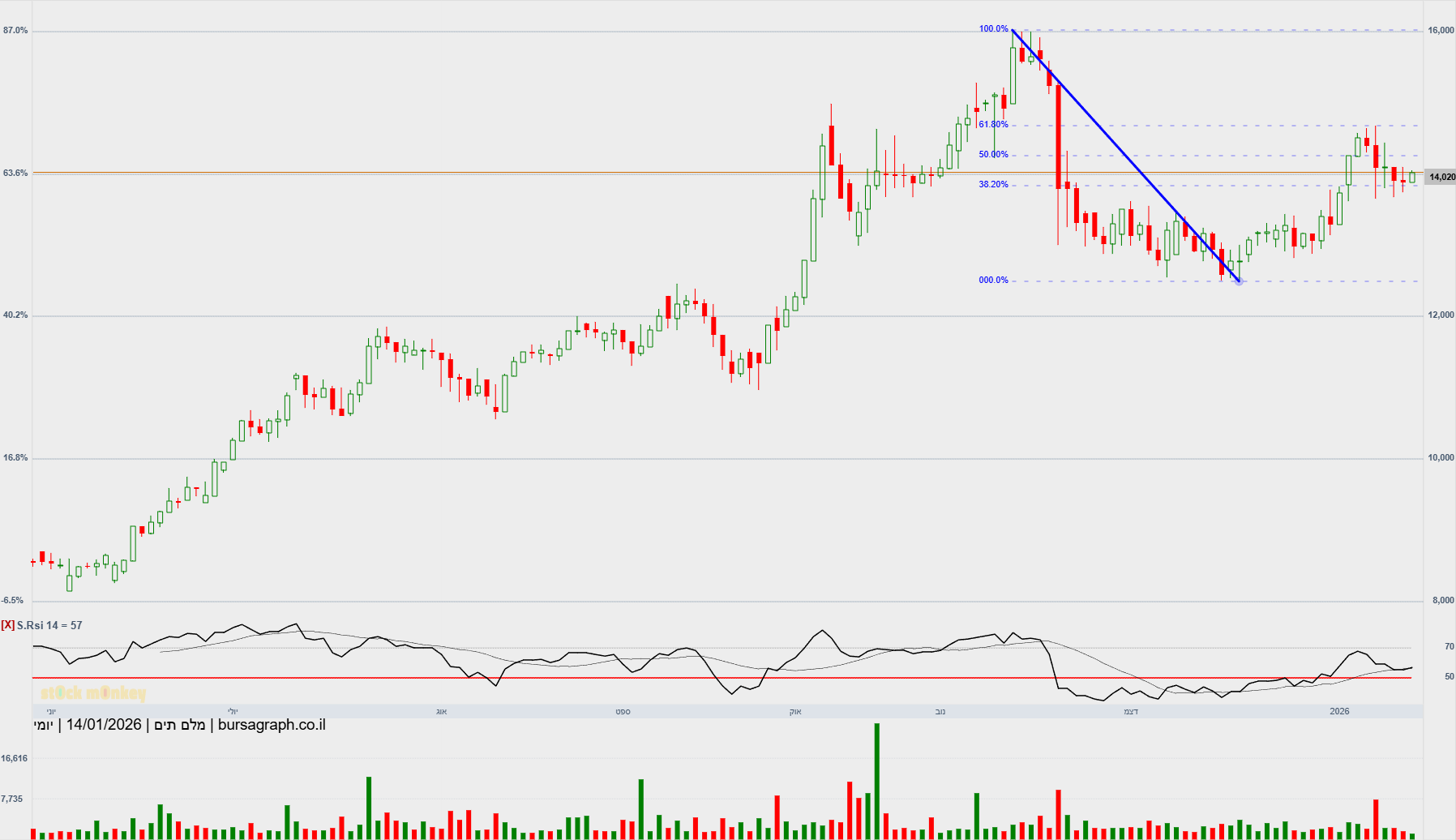The image size is (1456, 840).
Task: Click the 50.00% Fibonacci level label
Action: click(x=994, y=155)
